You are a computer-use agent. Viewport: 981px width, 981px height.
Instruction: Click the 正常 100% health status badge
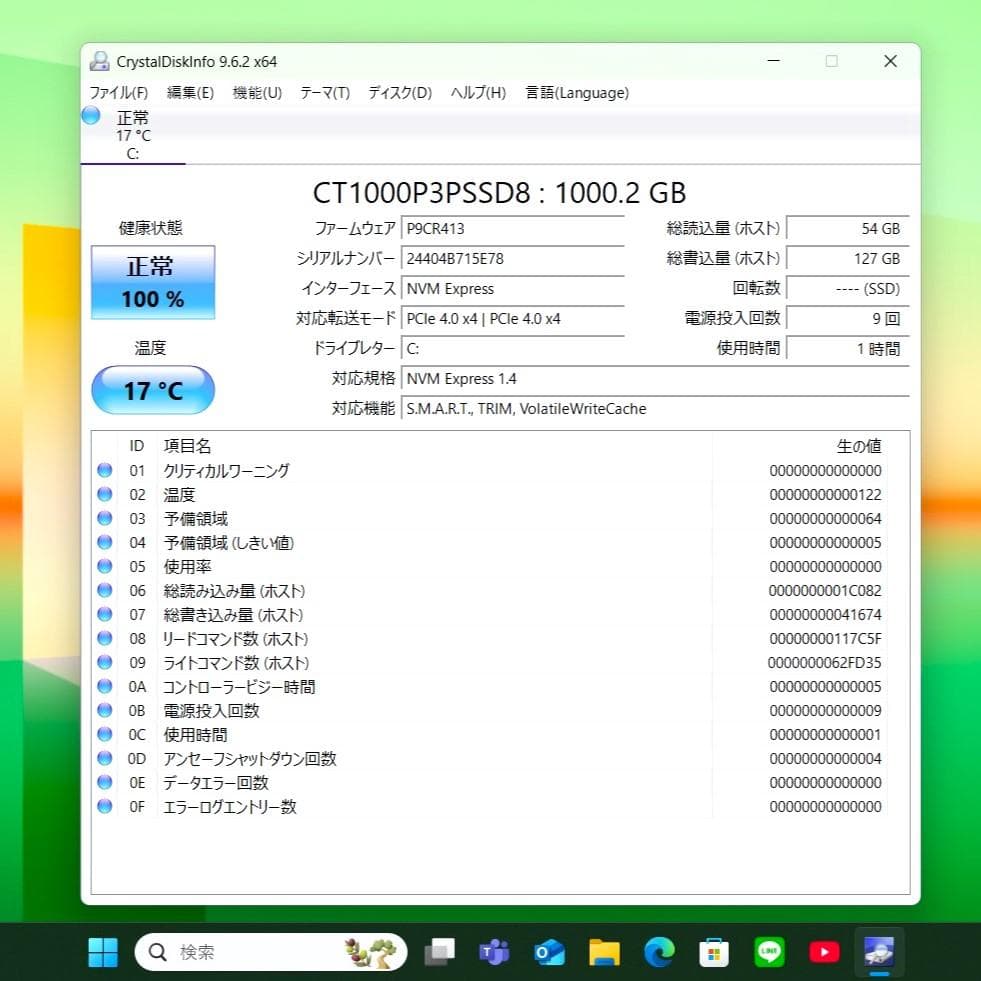click(152, 281)
